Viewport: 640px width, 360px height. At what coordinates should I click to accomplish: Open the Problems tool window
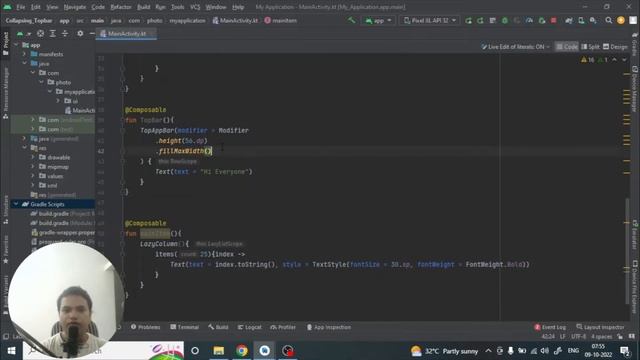click(x=146, y=327)
